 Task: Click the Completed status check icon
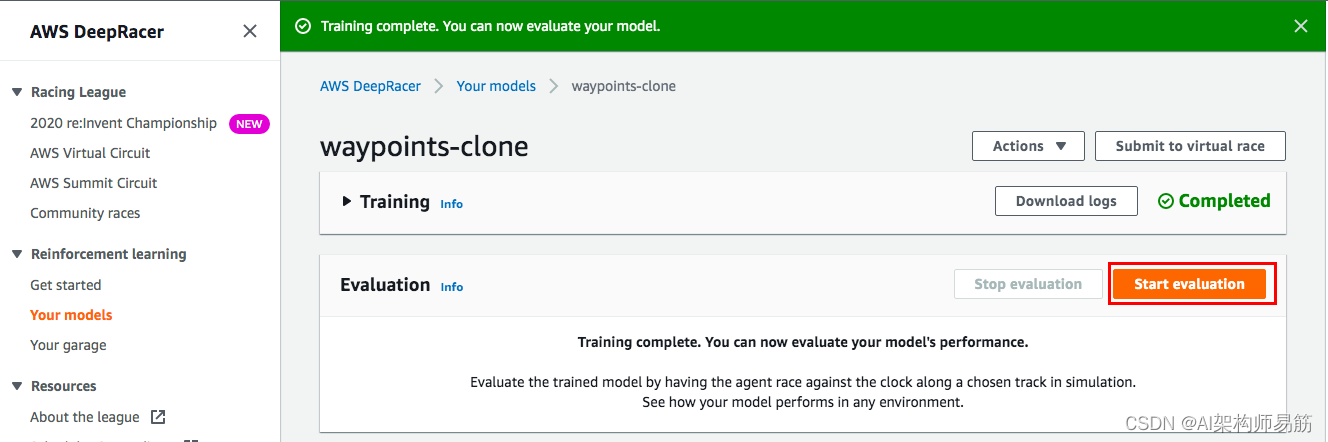point(1165,201)
